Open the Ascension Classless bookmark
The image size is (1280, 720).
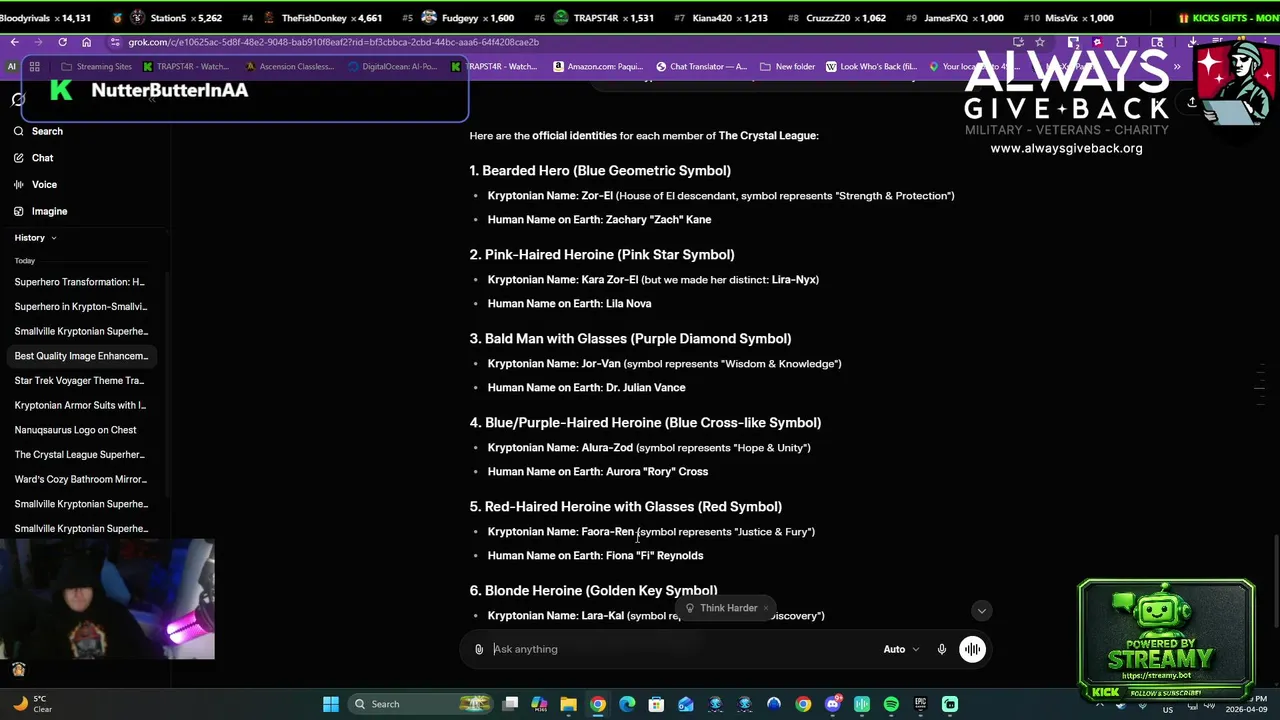(289, 67)
